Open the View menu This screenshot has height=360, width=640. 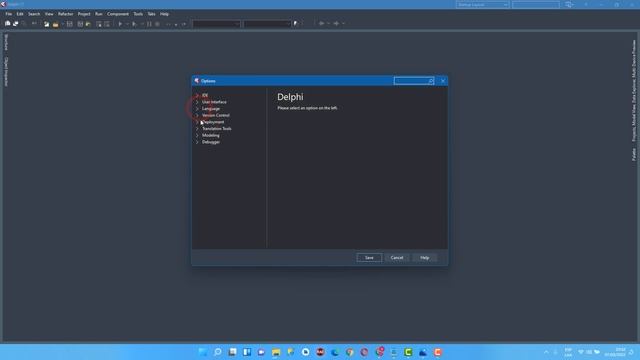[x=49, y=14]
